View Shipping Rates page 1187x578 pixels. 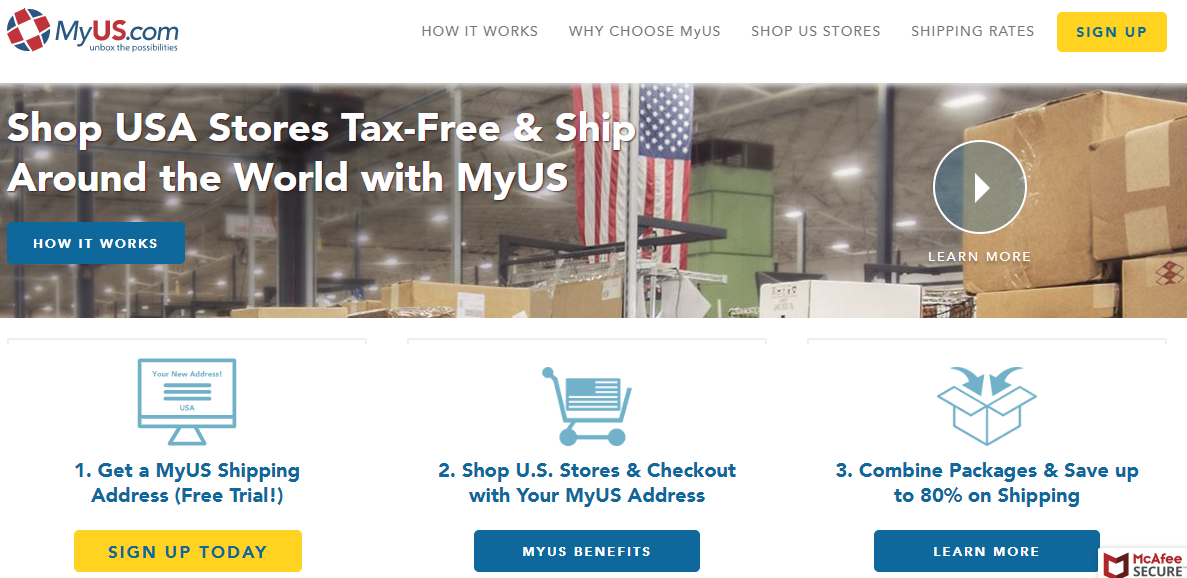tap(973, 32)
